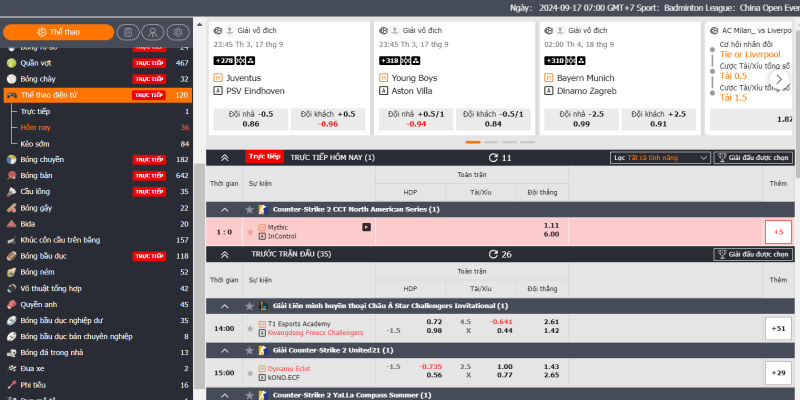Click the +51 more markets button
This screenshot has width=800, height=400.
777,328
